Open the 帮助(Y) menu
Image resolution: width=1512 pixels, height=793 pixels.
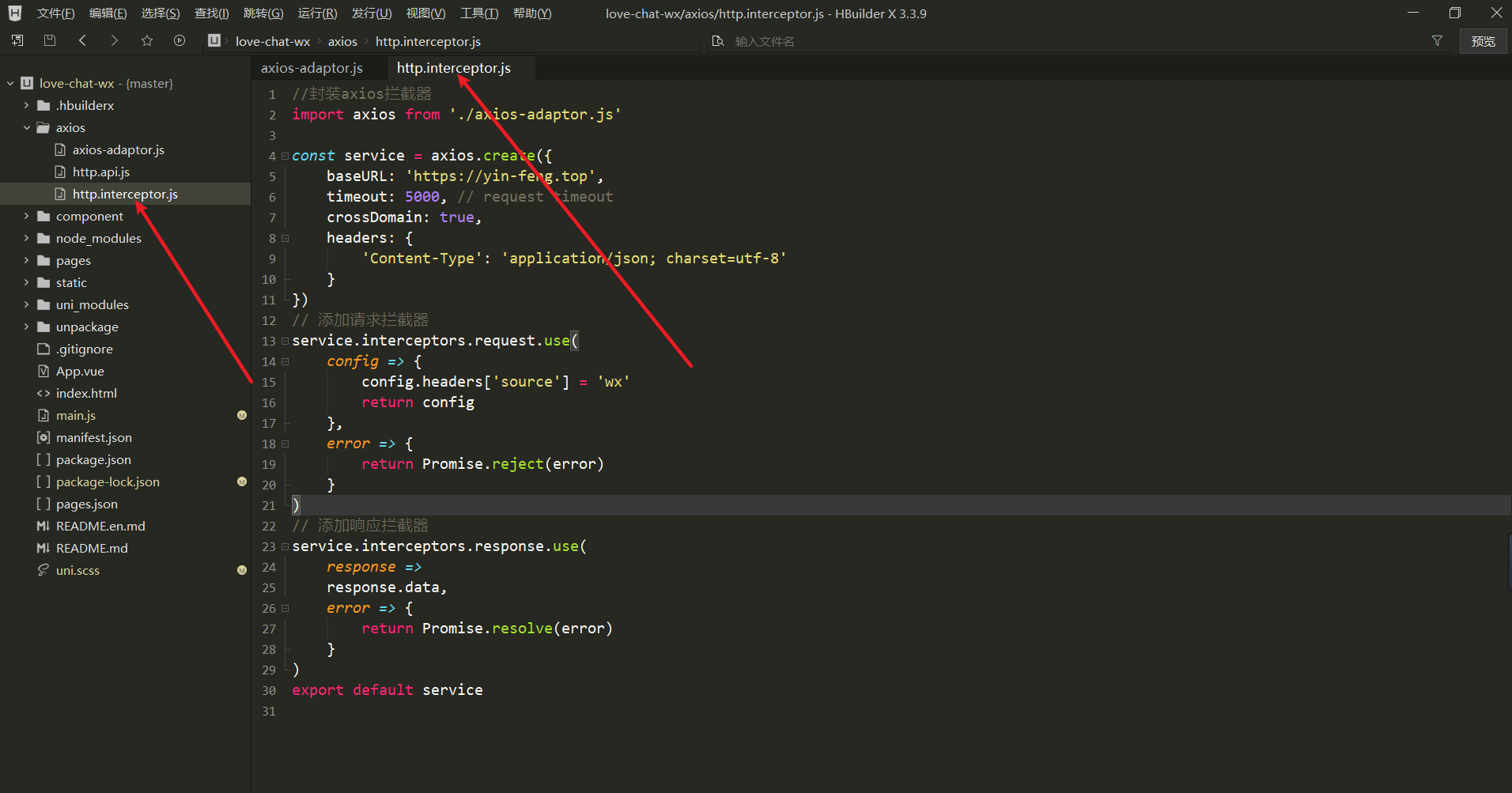tap(532, 13)
